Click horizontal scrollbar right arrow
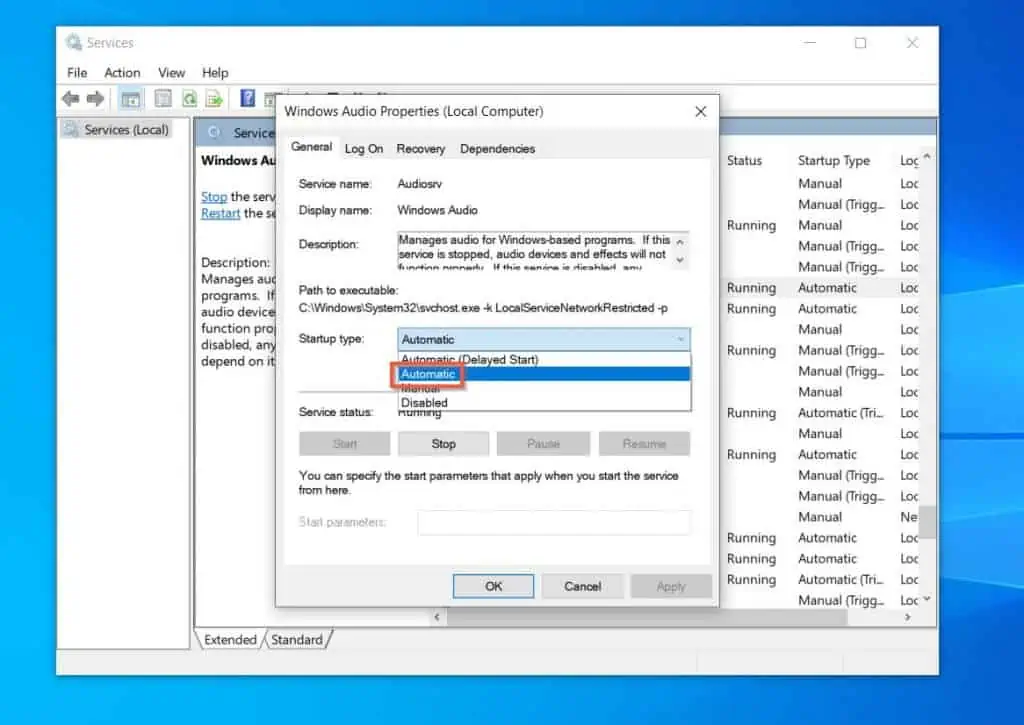The image size is (1024, 725). click(908, 617)
